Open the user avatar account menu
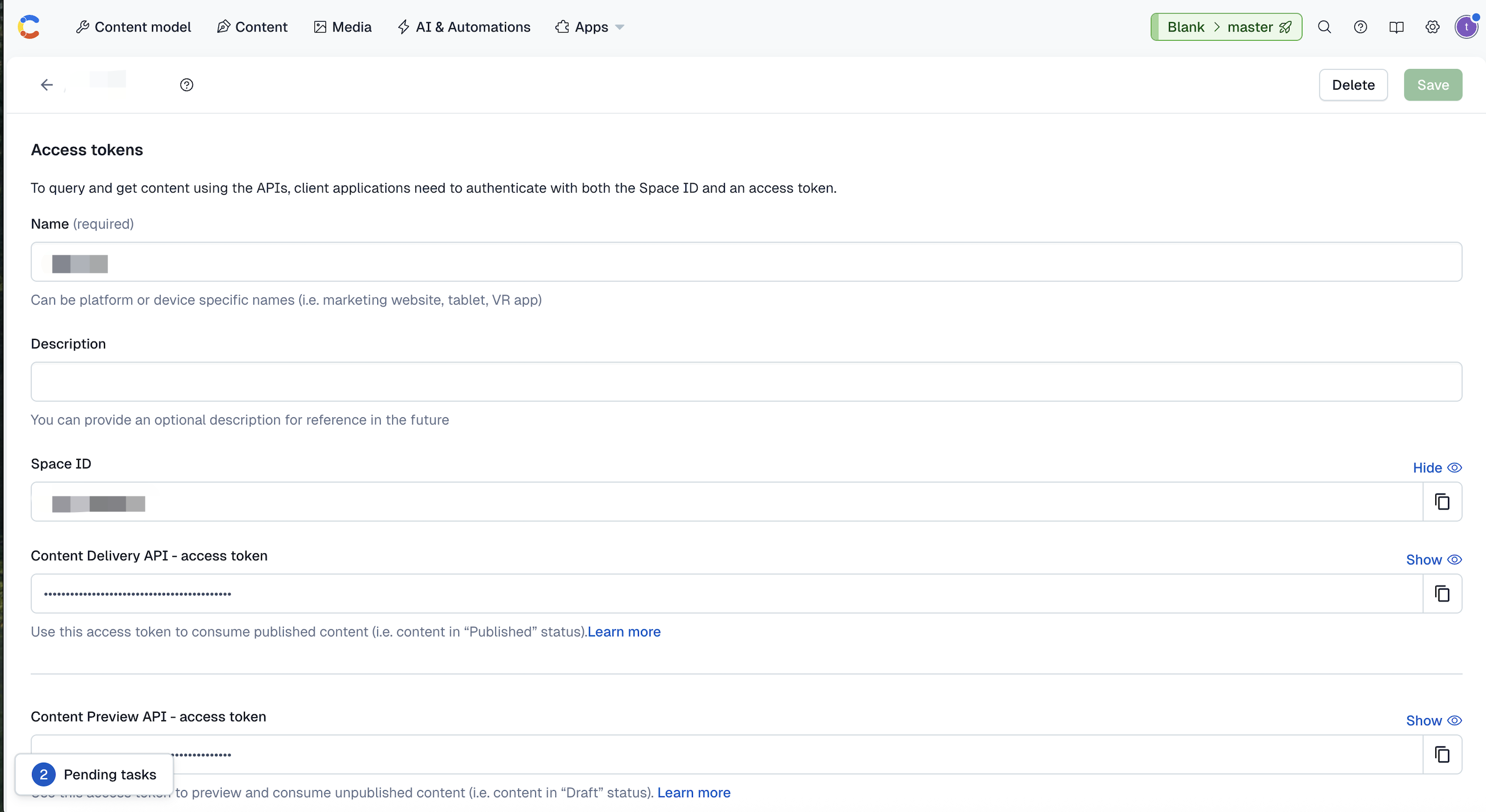Screen dimensions: 1486x812 click(1466, 27)
